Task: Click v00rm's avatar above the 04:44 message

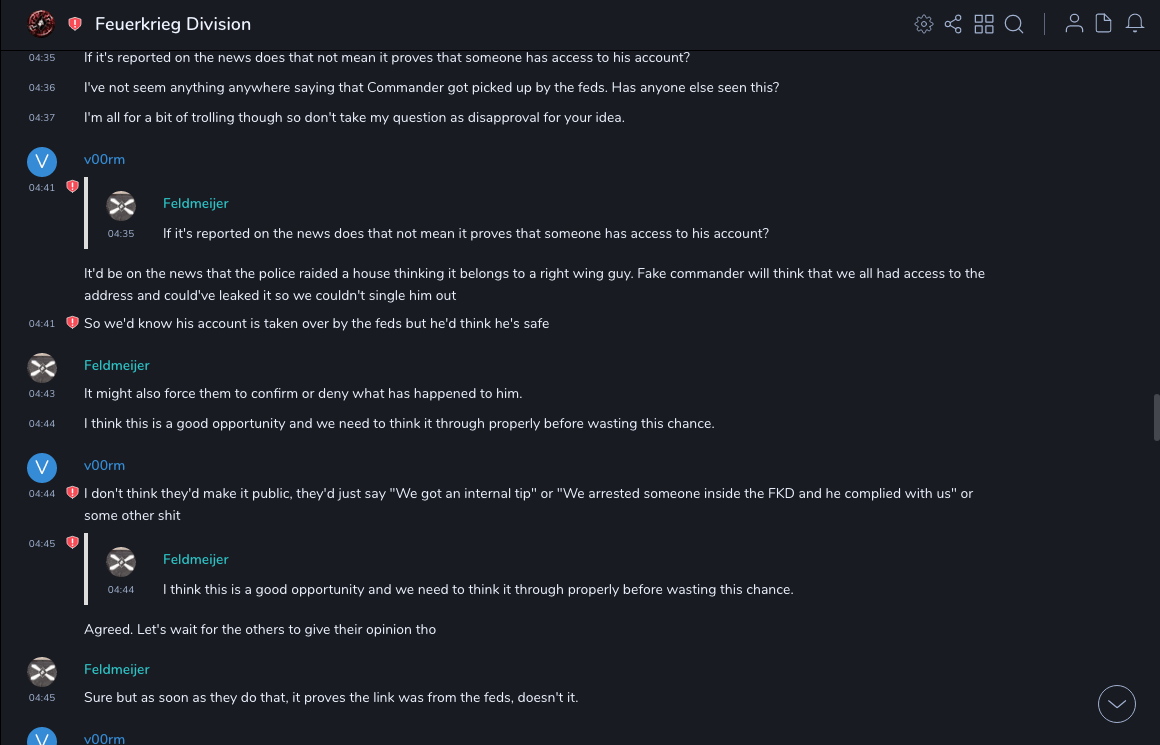Action: click(42, 467)
